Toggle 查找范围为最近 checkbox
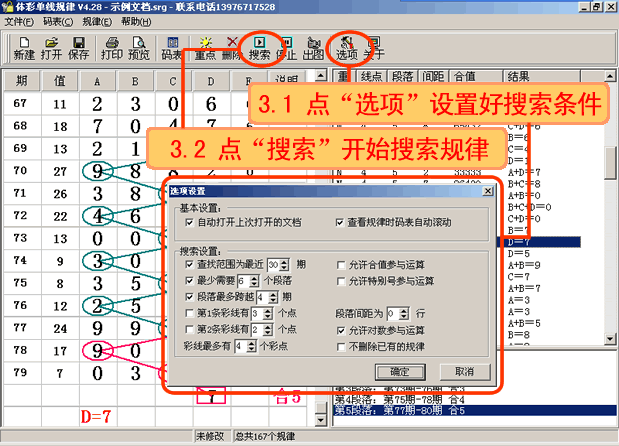The width and height of the screenshot is (619, 446). [x=189, y=264]
